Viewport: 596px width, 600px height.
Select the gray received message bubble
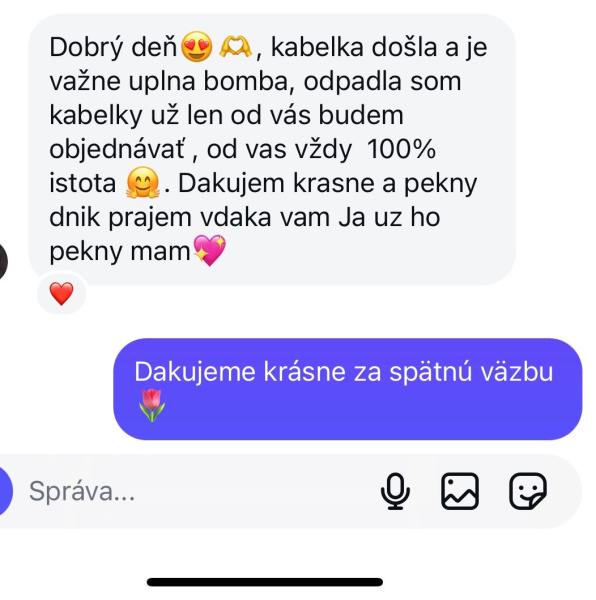pyautogui.click(x=272, y=150)
